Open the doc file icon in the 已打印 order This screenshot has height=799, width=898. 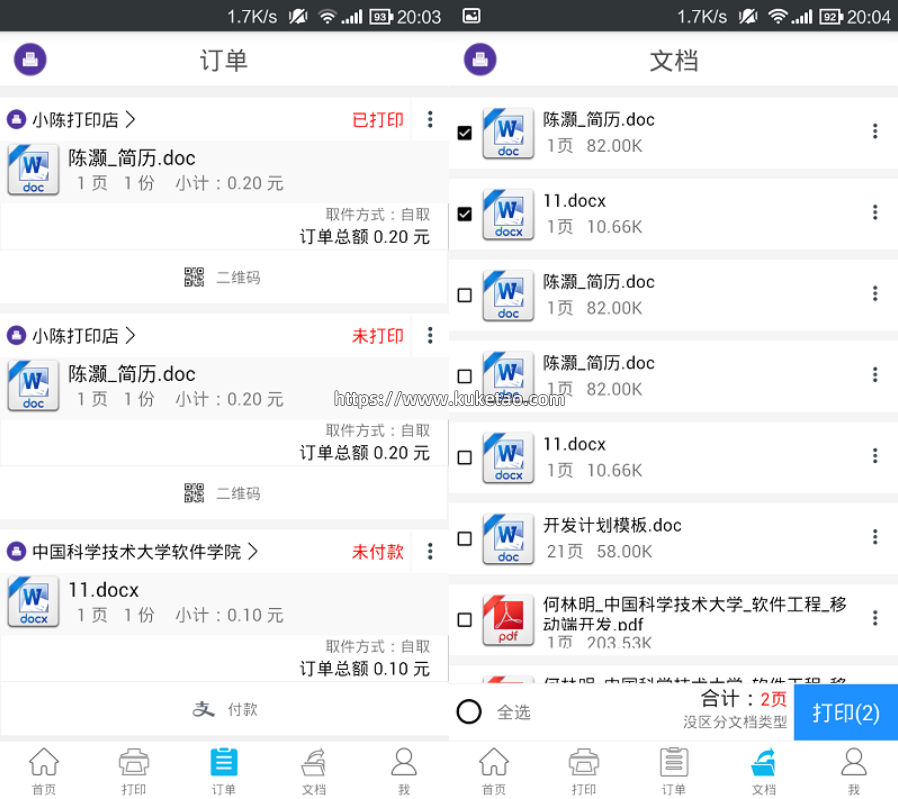tap(33, 170)
